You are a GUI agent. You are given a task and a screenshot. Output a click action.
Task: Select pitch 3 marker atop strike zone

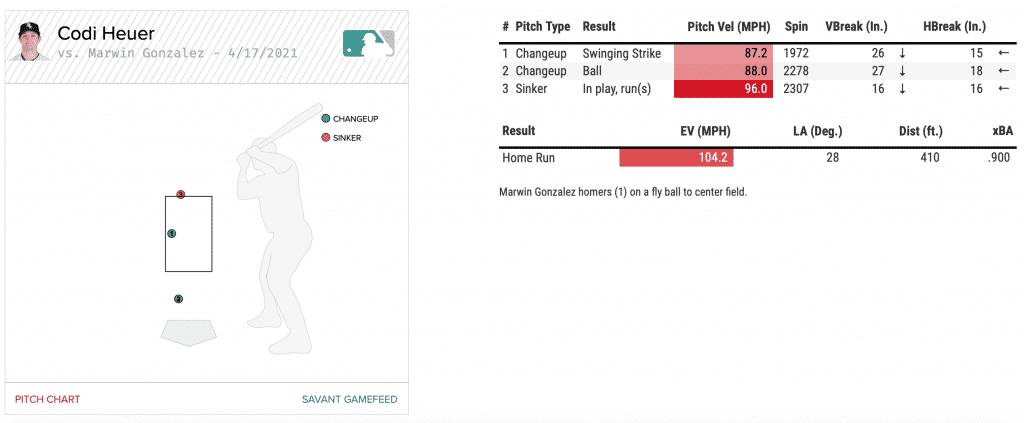[x=180, y=194]
